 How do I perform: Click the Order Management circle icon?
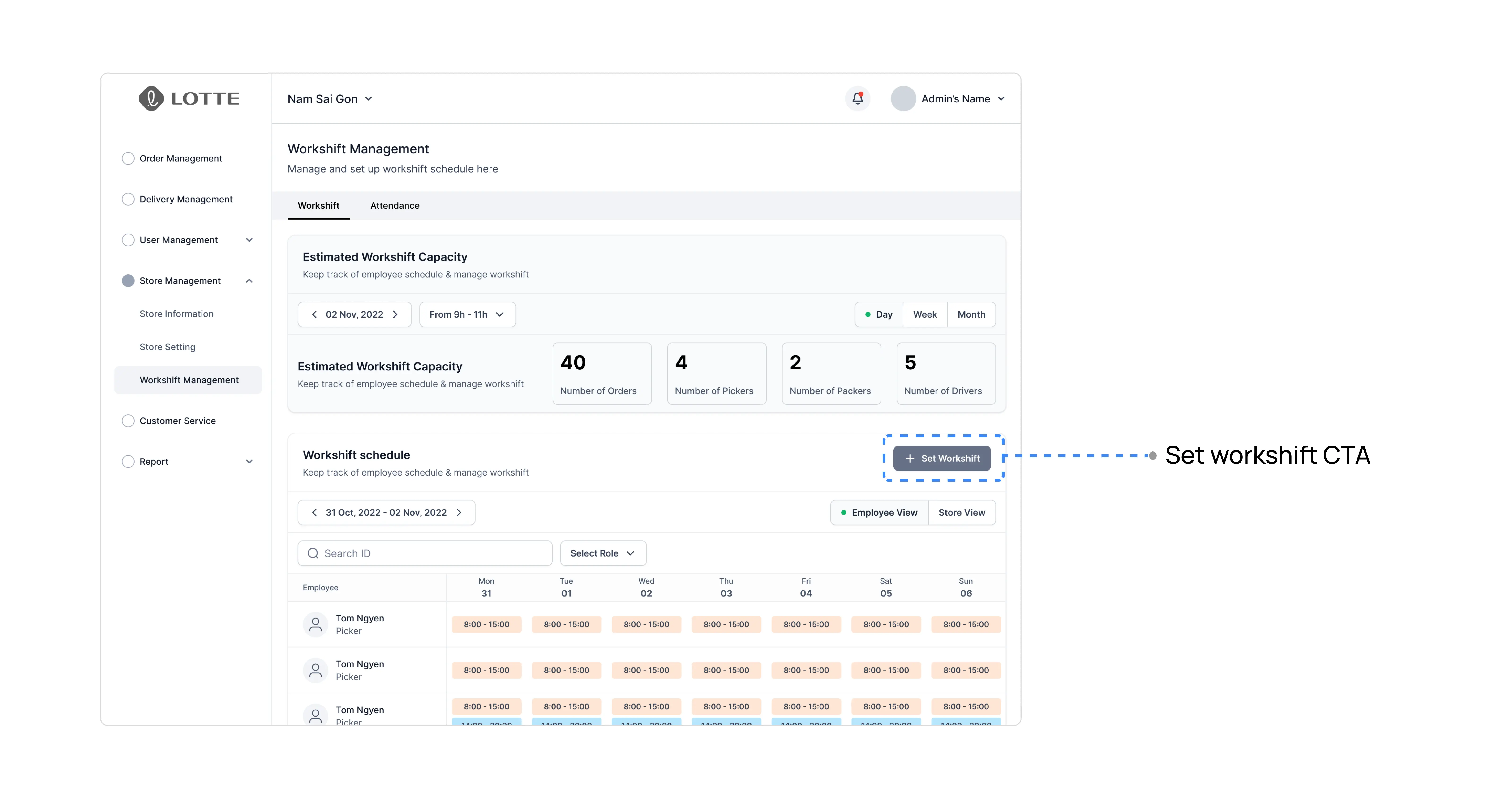128,158
